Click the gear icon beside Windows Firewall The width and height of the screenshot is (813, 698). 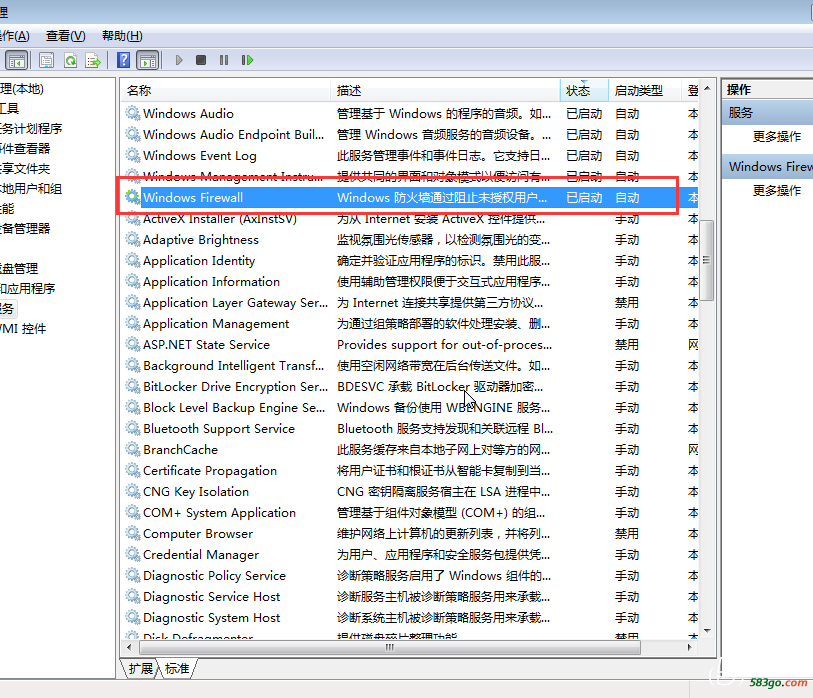point(133,197)
